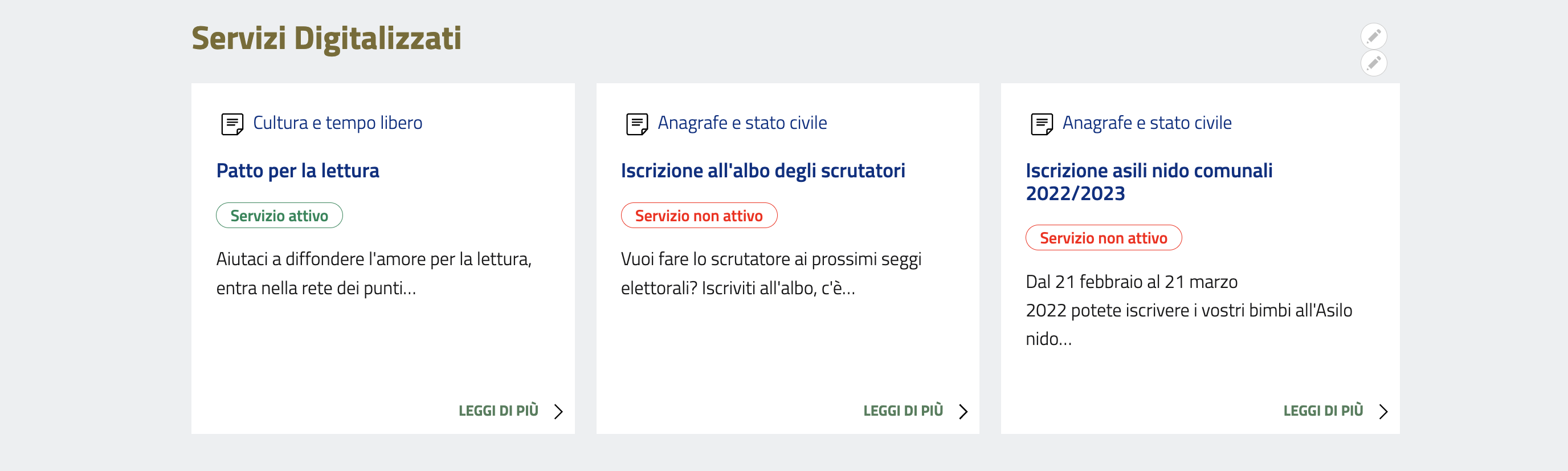Click Servizio non attivo badge on asili nido card
Viewport: 1568px width, 471px height.
[1103, 238]
